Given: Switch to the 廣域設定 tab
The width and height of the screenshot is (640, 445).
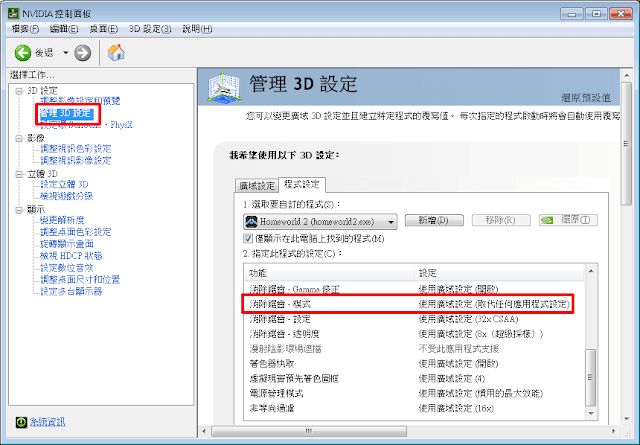Looking at the screenshot, I should tap(257, 186).
